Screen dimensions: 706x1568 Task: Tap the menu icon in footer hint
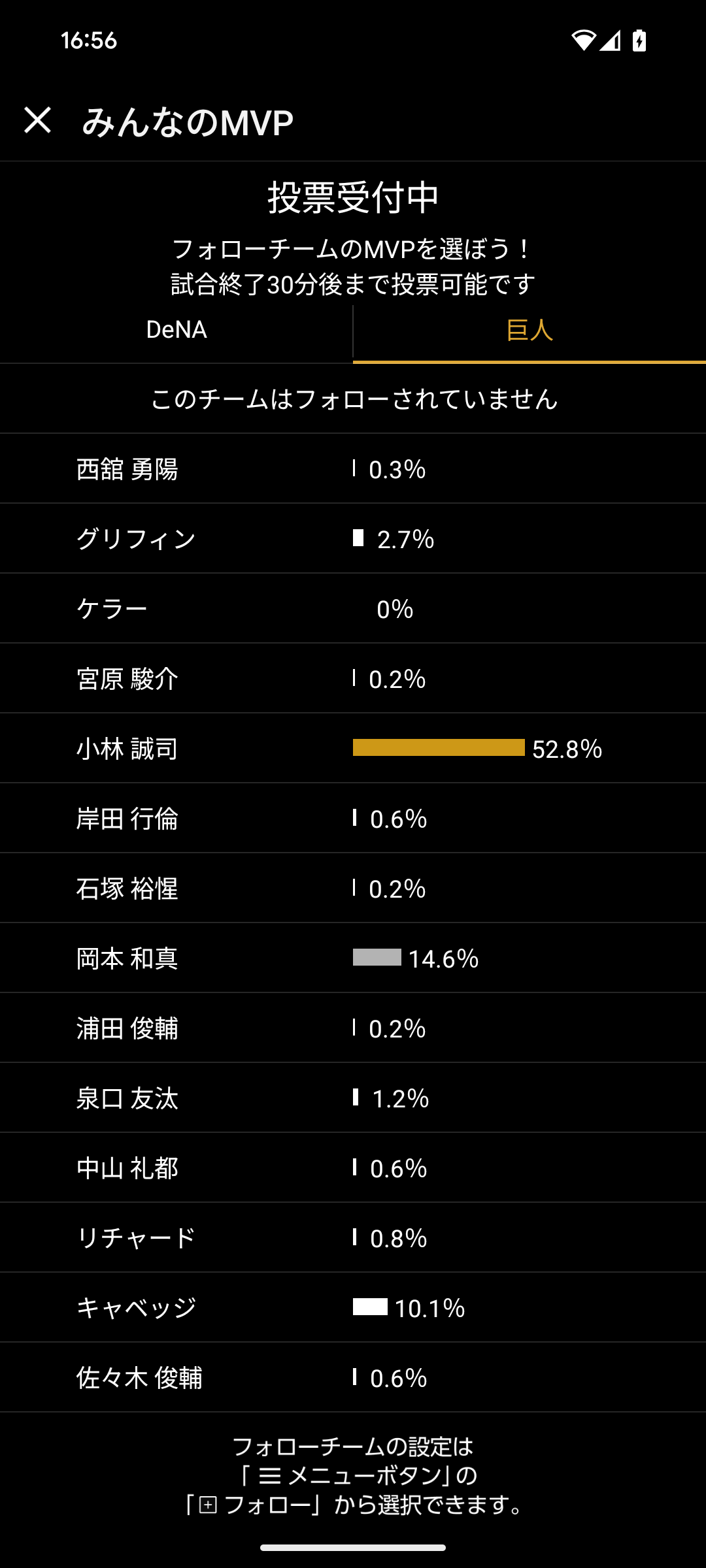tap(270, 1475)
